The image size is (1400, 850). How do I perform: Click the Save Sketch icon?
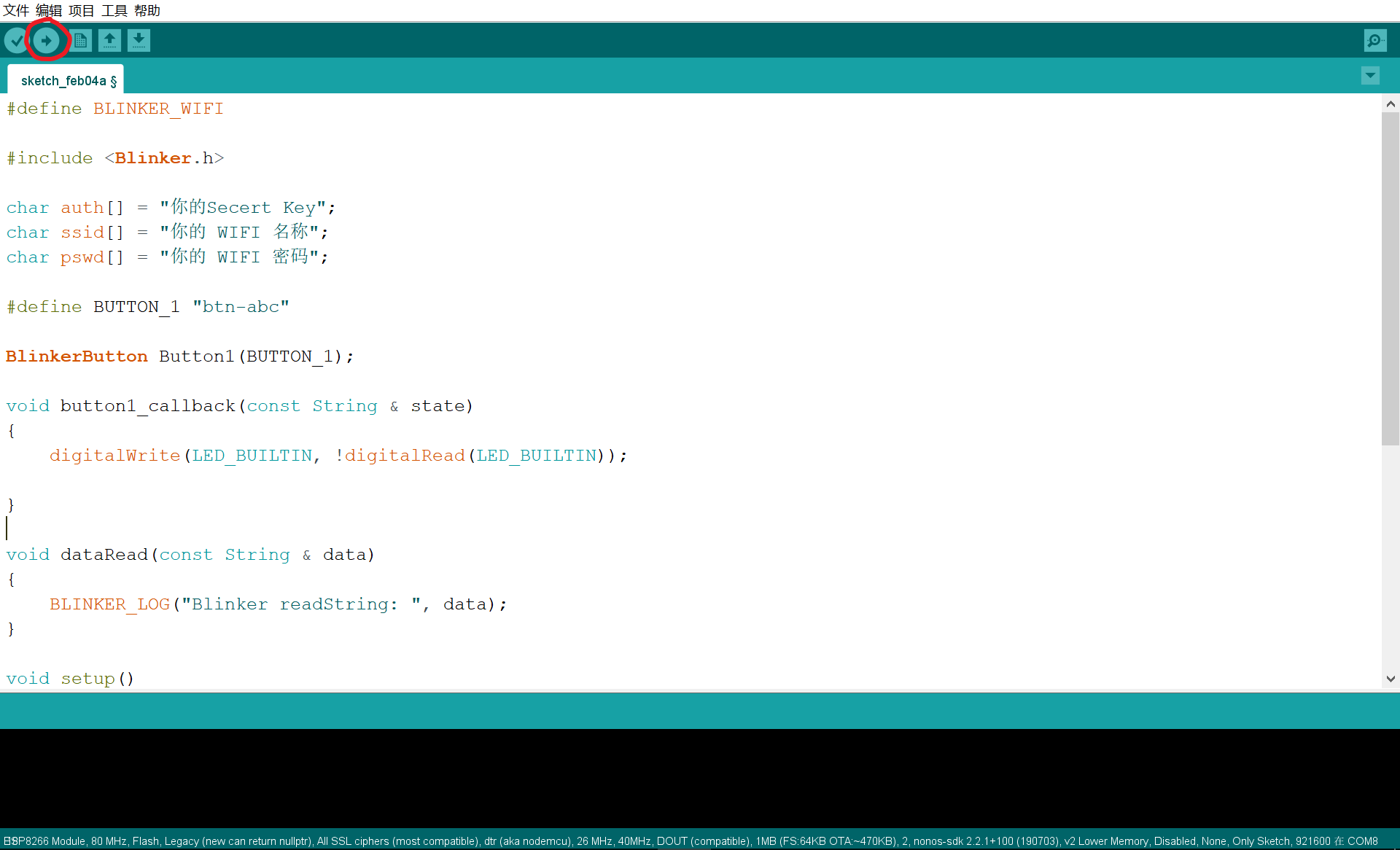[x=139, y=40]
